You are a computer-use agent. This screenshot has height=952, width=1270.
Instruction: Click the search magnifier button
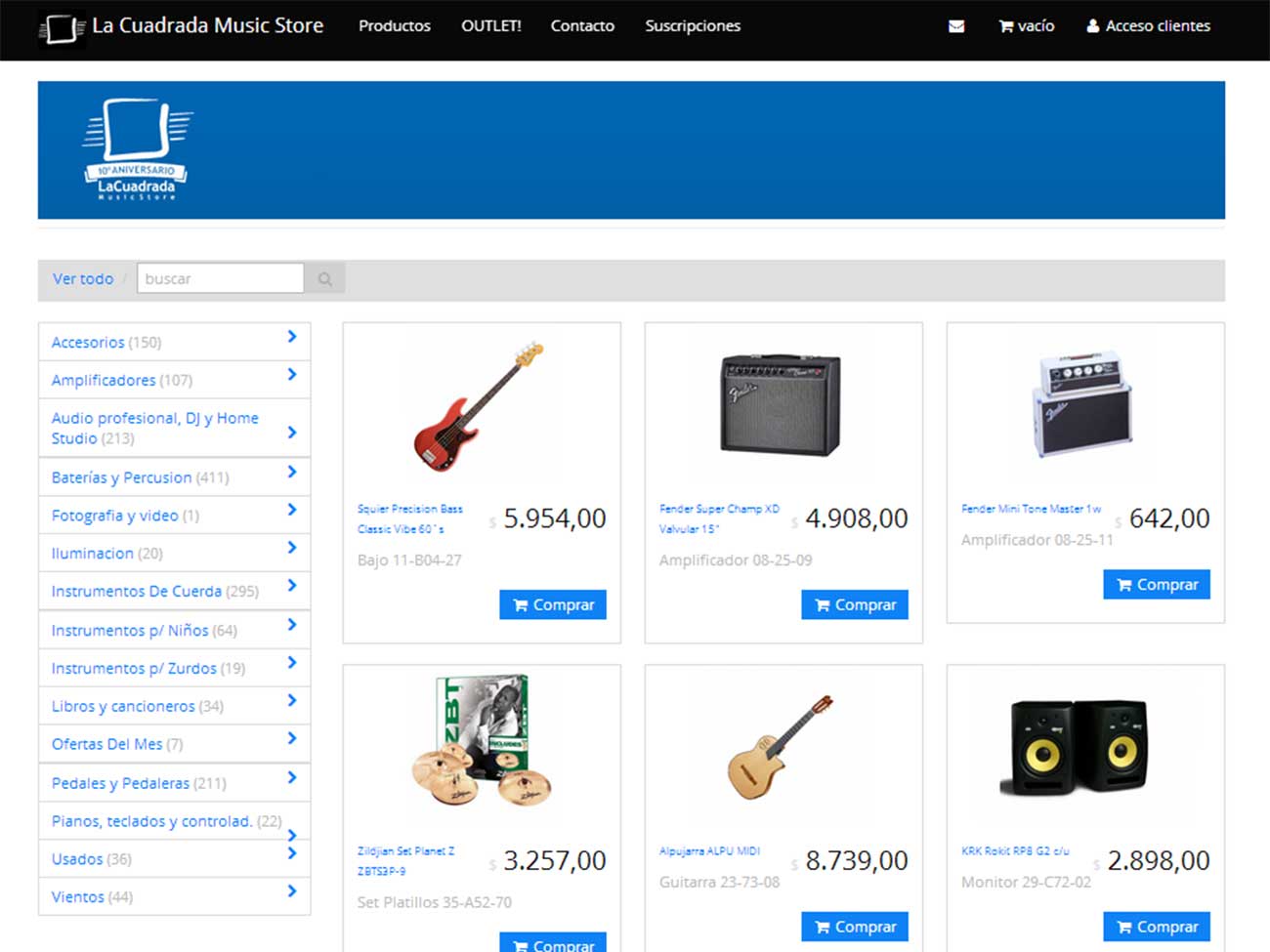[x=324, y=279]
